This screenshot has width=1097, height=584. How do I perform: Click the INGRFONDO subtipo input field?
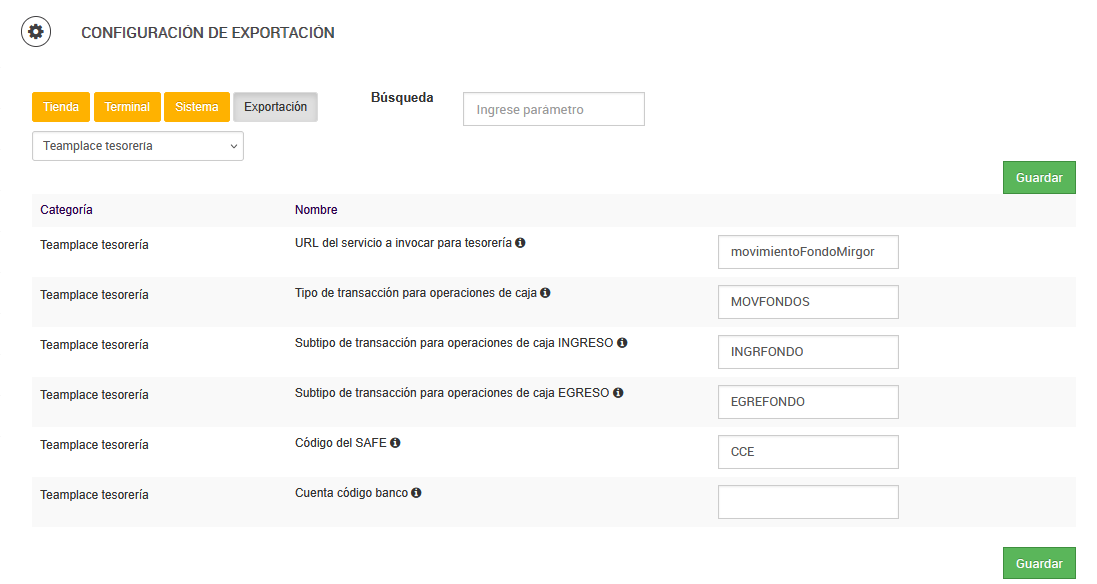[x=808, y=352]
